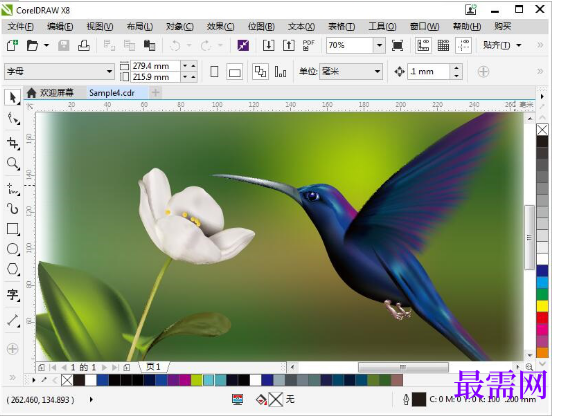Open the 效果(C) menu
Viewport: 566px width, 416px height.
220,26
